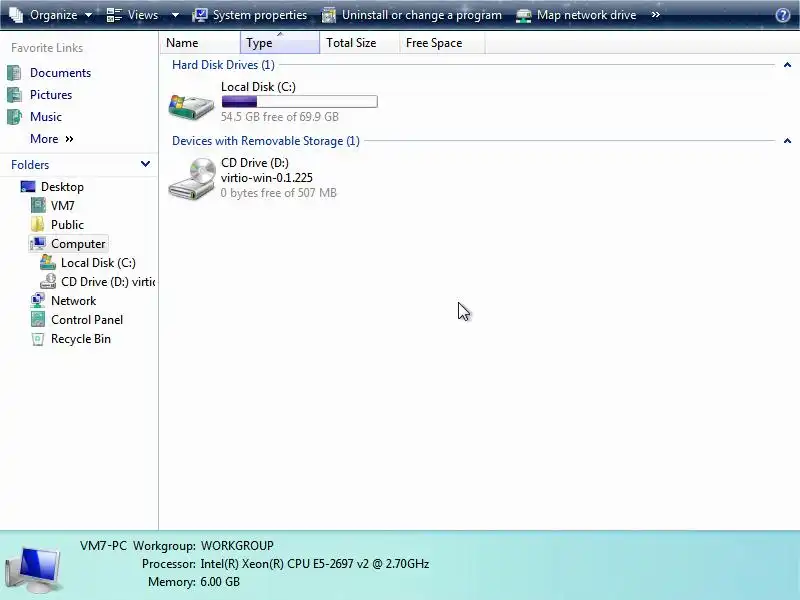Collapse the Folders pane with the chevron

145,164
